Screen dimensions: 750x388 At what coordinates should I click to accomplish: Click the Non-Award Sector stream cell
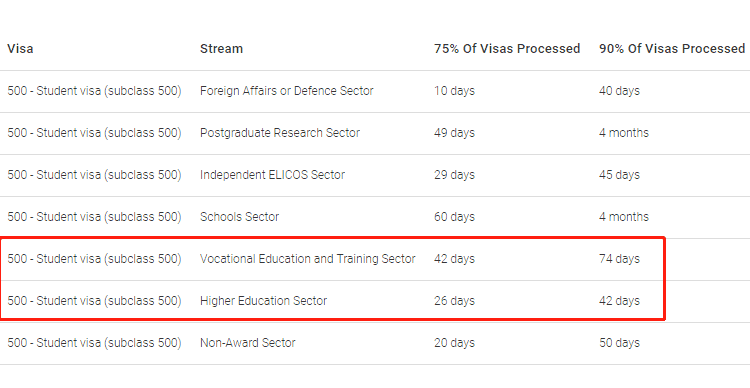(x=248, y=343)
